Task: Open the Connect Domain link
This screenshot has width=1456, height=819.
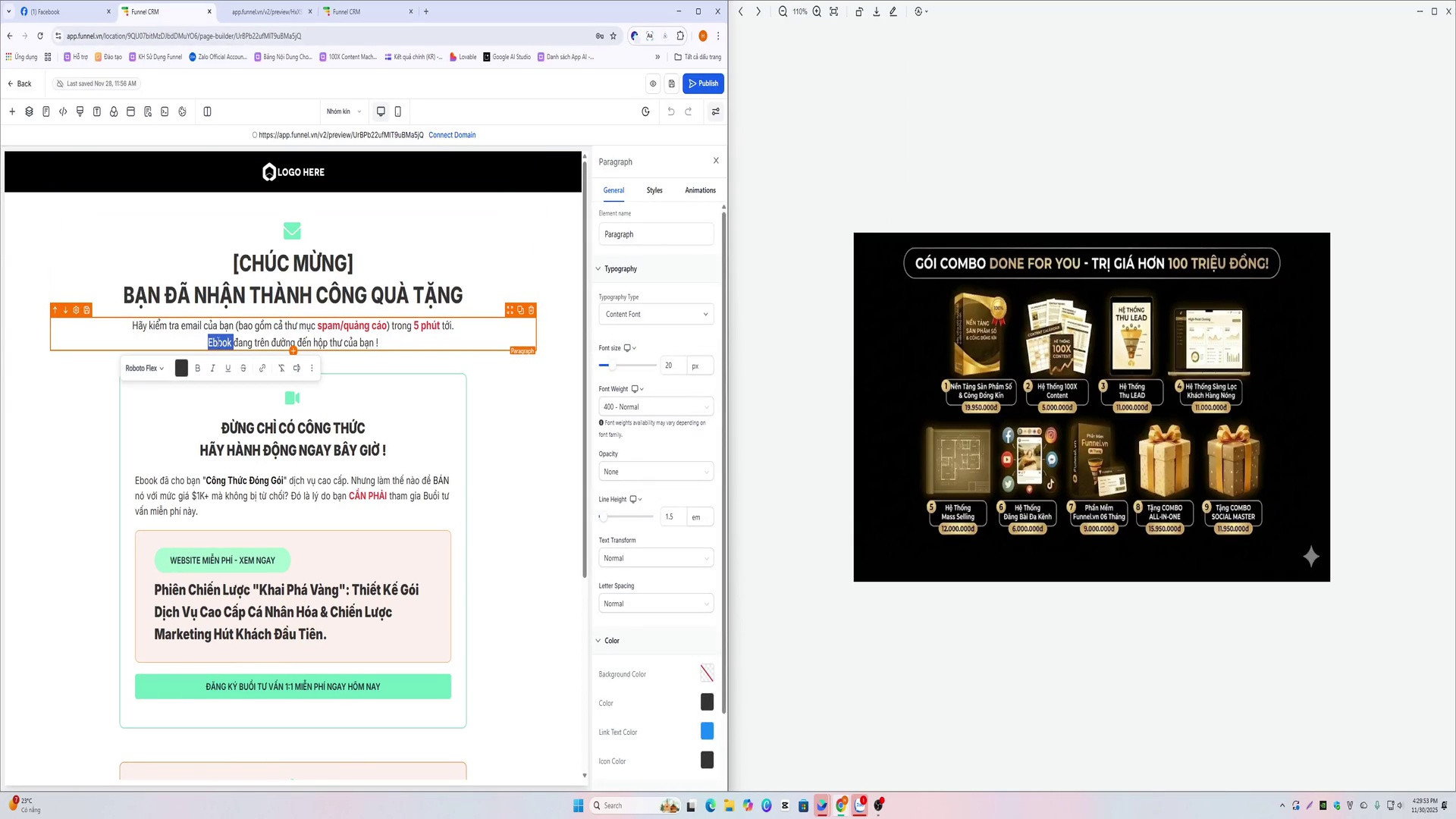Action: click(452, 135)
